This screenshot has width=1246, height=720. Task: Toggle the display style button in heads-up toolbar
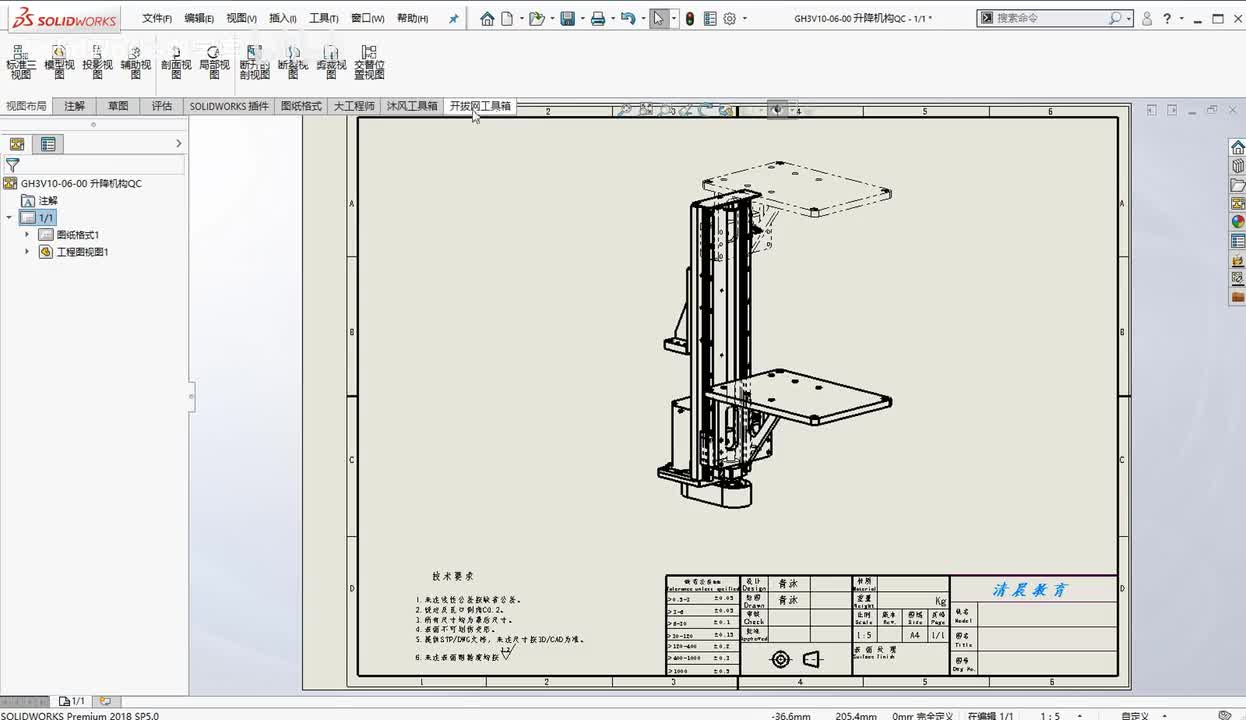click(778, 110)
